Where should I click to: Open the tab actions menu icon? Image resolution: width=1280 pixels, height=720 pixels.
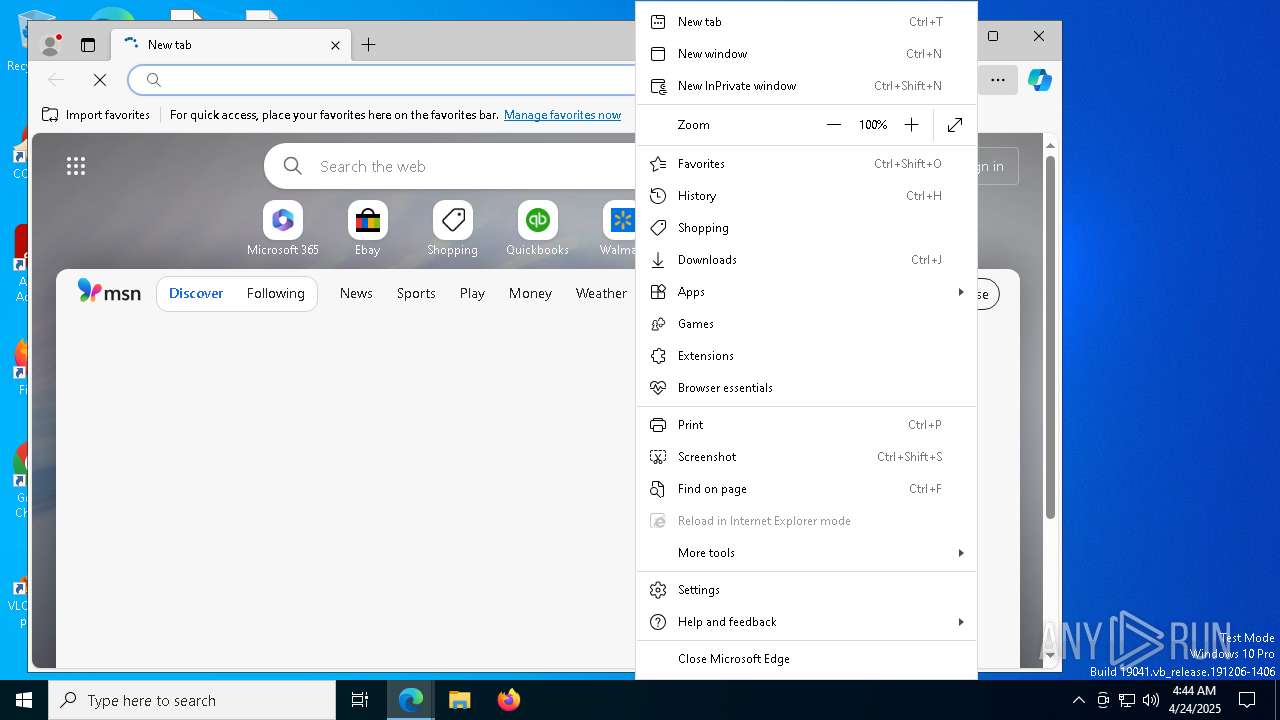click(x=88, y=45)
